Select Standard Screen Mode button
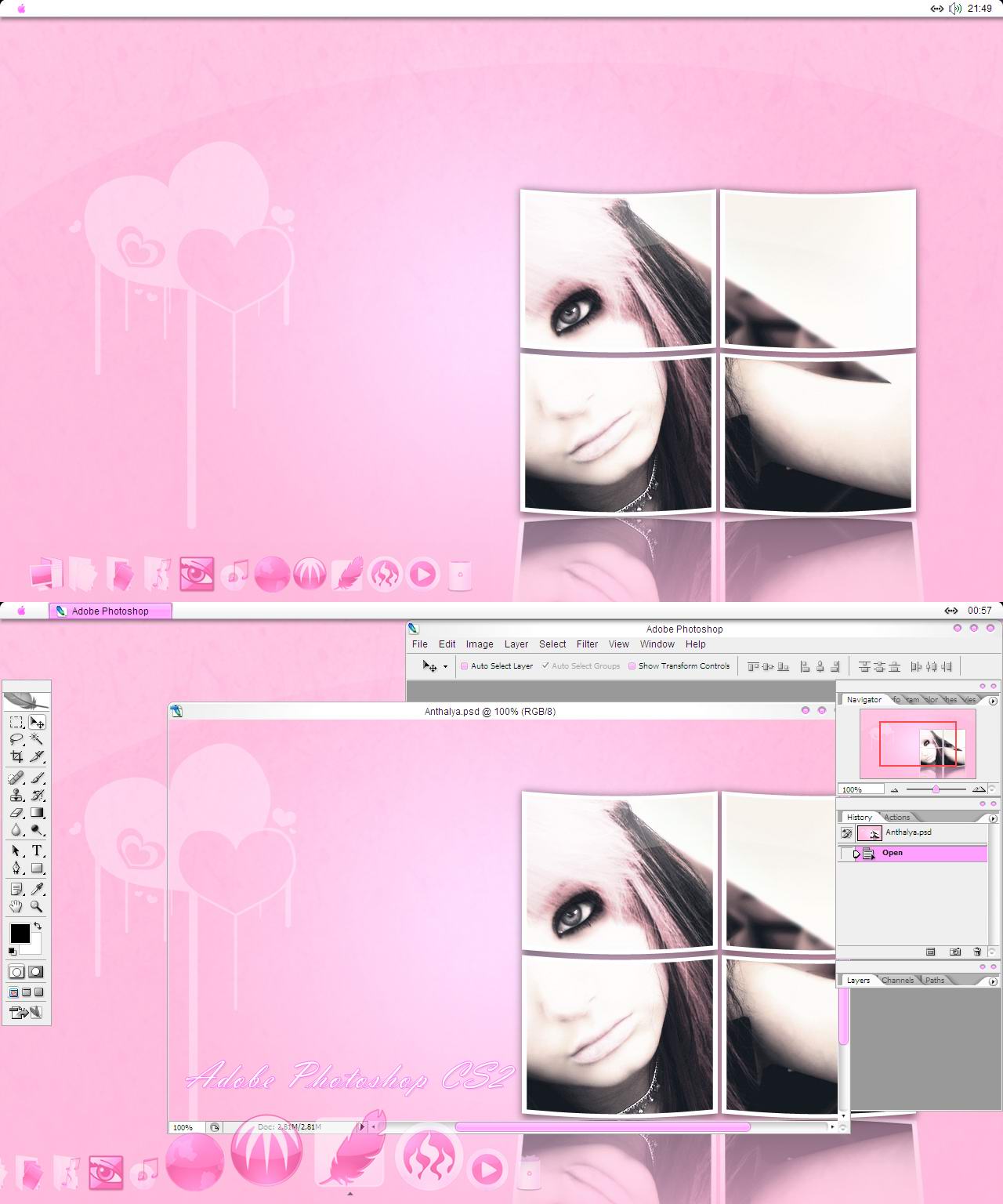 coord(13,992)
